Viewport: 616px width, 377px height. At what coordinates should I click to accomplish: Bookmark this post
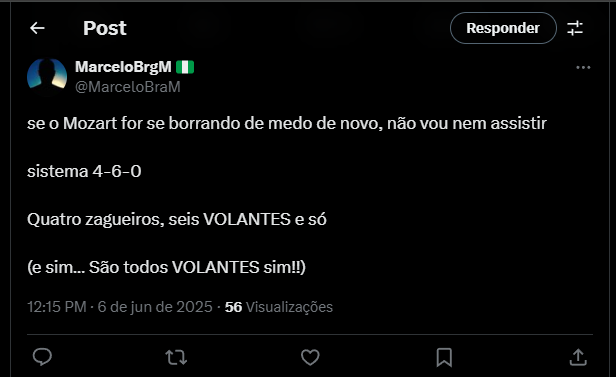point(444,357)
